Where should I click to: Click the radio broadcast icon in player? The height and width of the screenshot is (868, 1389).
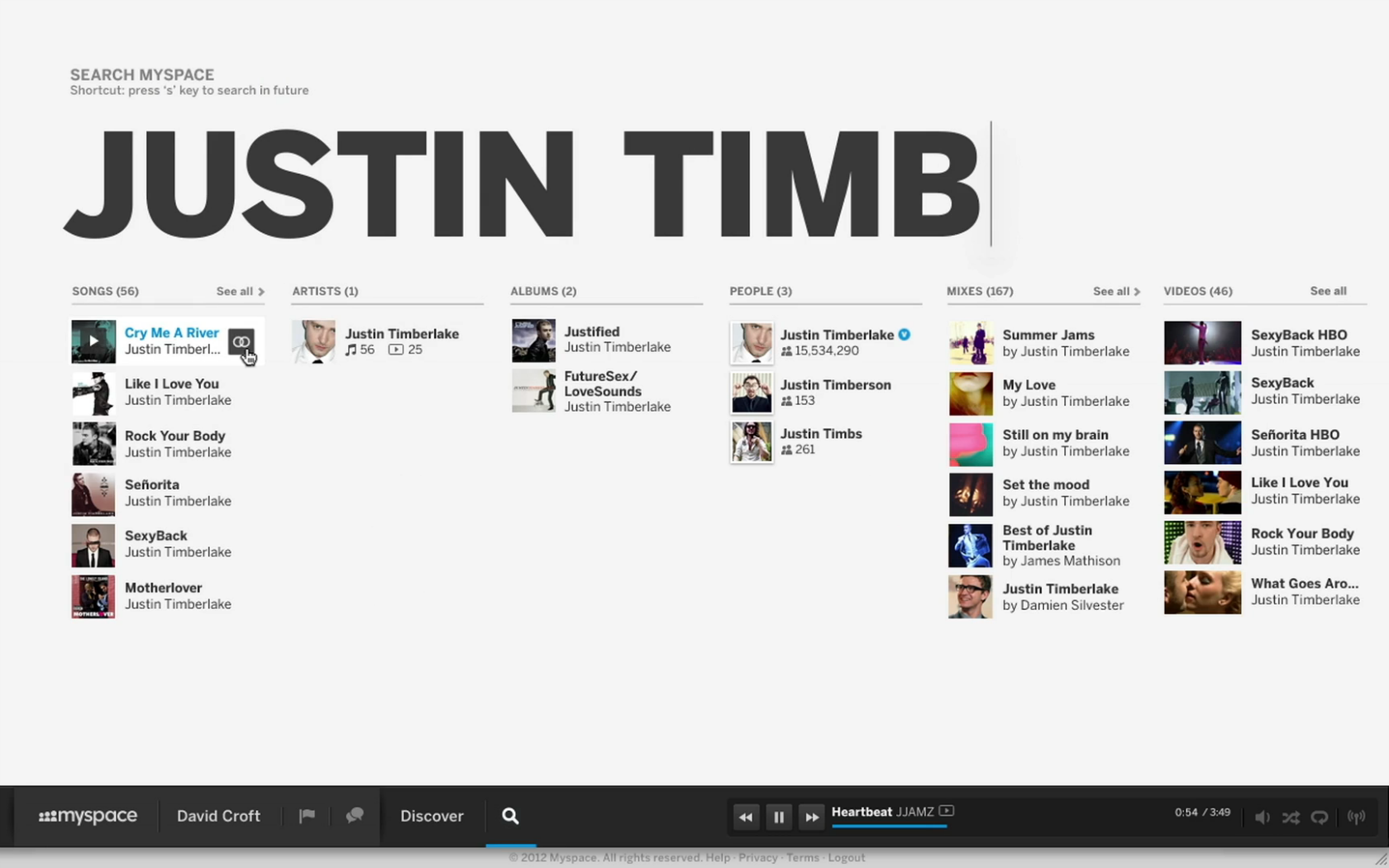coord(1356,817)
